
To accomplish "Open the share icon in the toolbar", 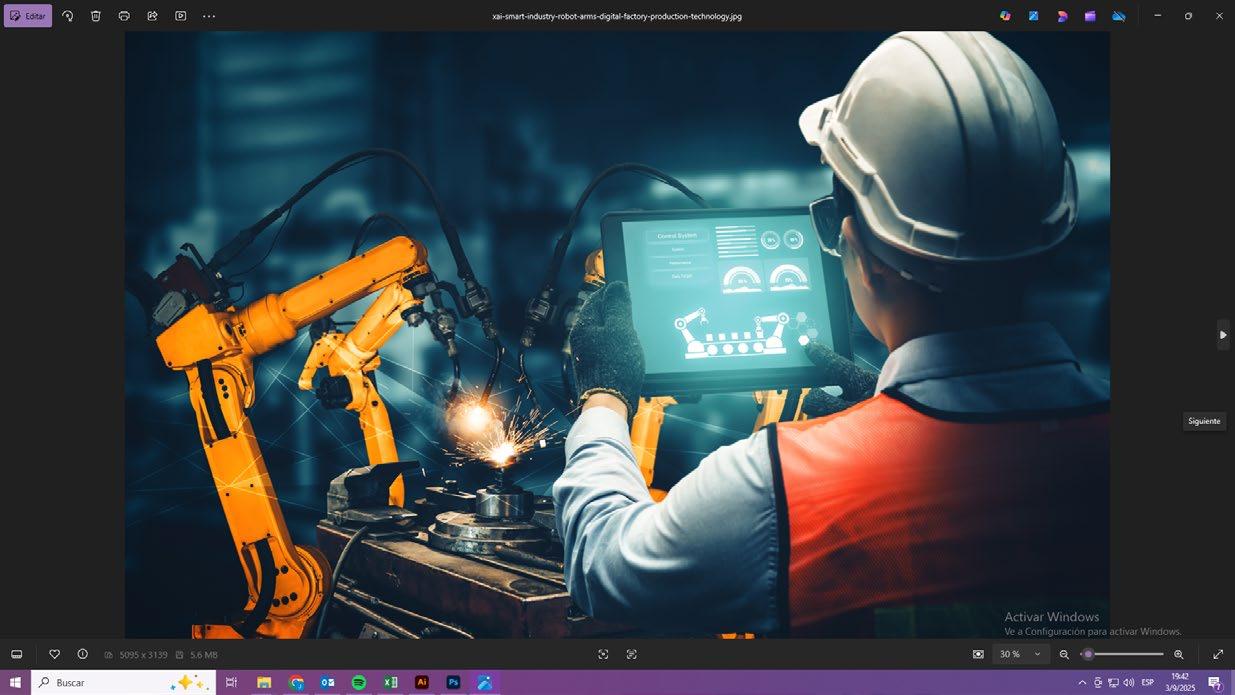I will 152,16.
